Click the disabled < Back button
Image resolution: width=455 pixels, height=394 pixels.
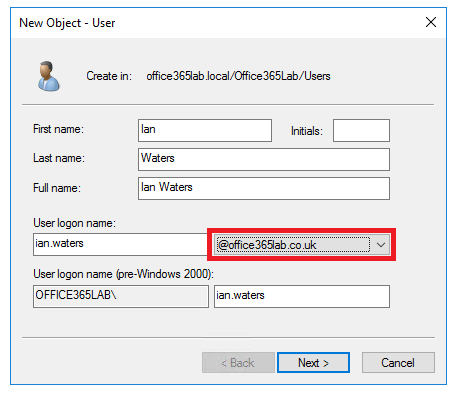238,363
